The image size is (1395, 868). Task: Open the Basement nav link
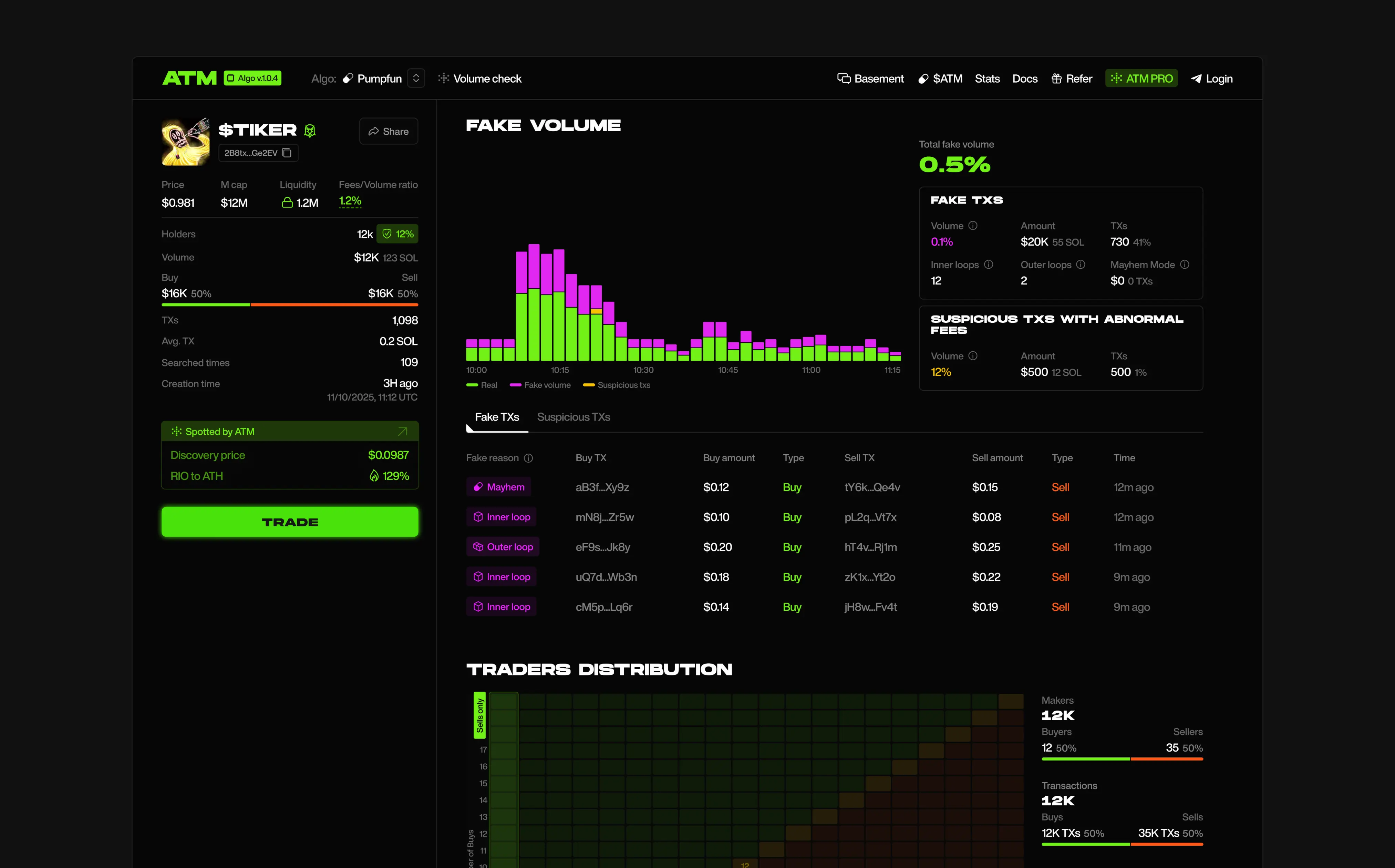pos(870,79)
